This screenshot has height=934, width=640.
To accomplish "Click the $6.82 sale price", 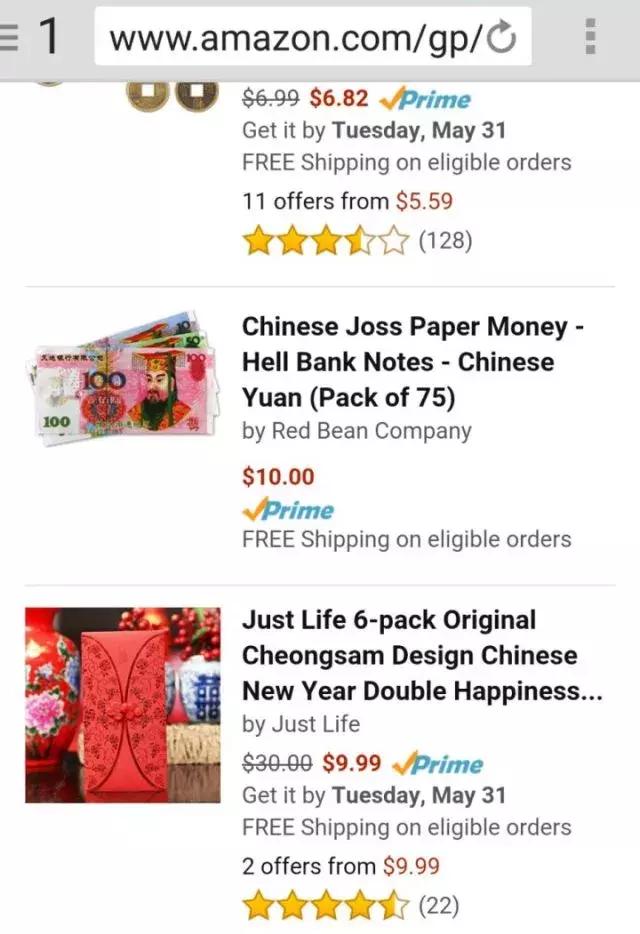I will coord(339,98).
